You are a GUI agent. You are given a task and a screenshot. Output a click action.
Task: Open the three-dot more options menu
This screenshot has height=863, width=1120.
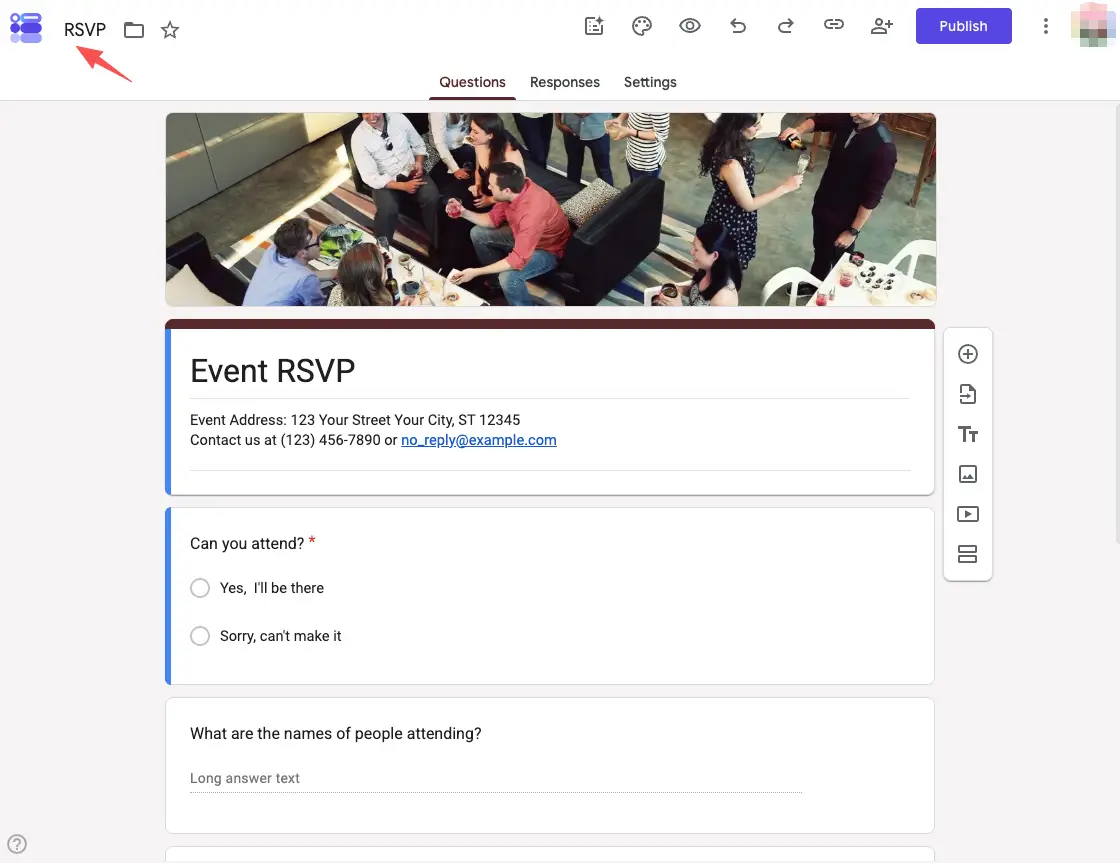point(1046,26)
